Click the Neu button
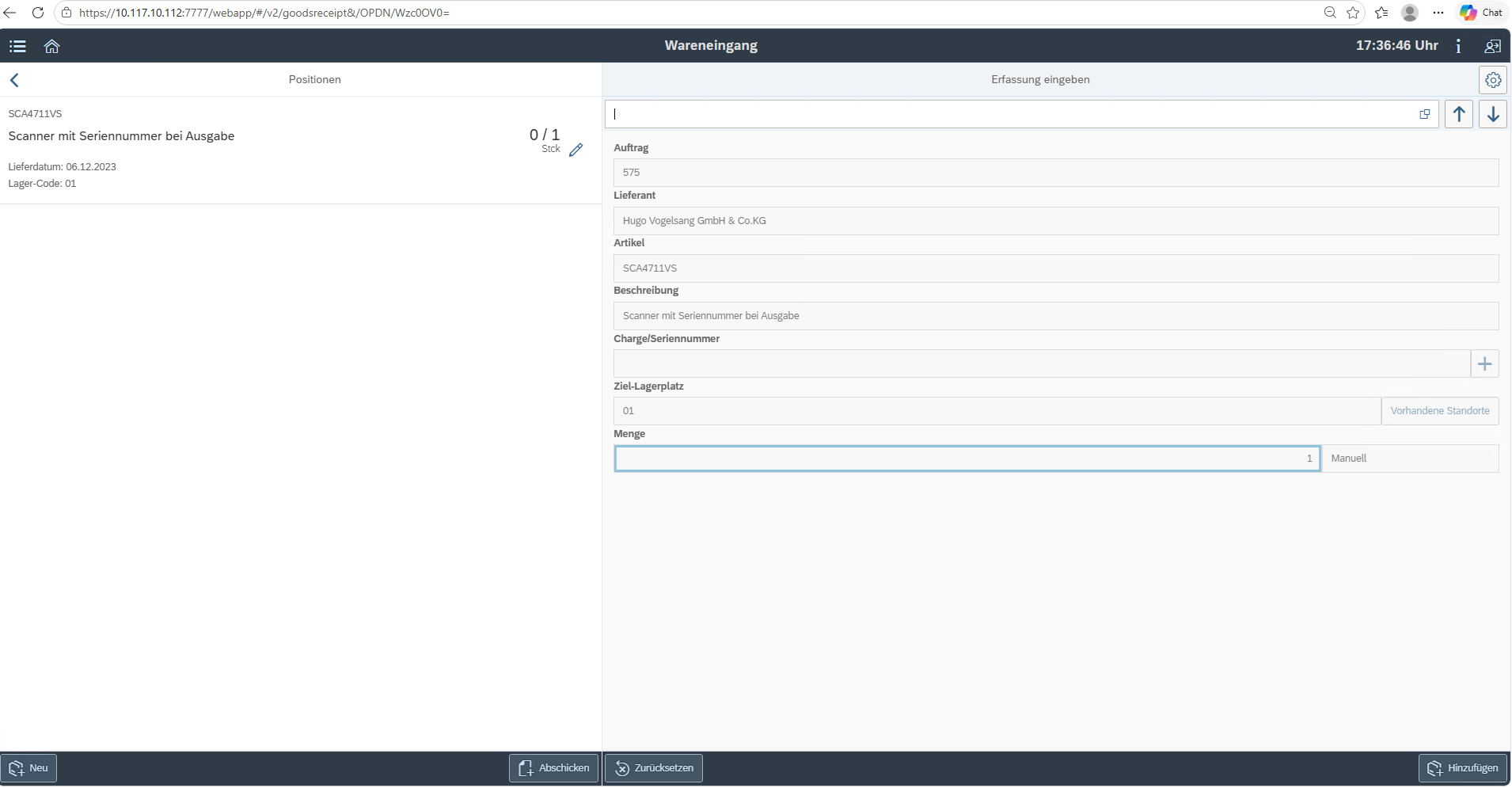This screenshot has width=1512, height=788. click(x=28, y=768)
